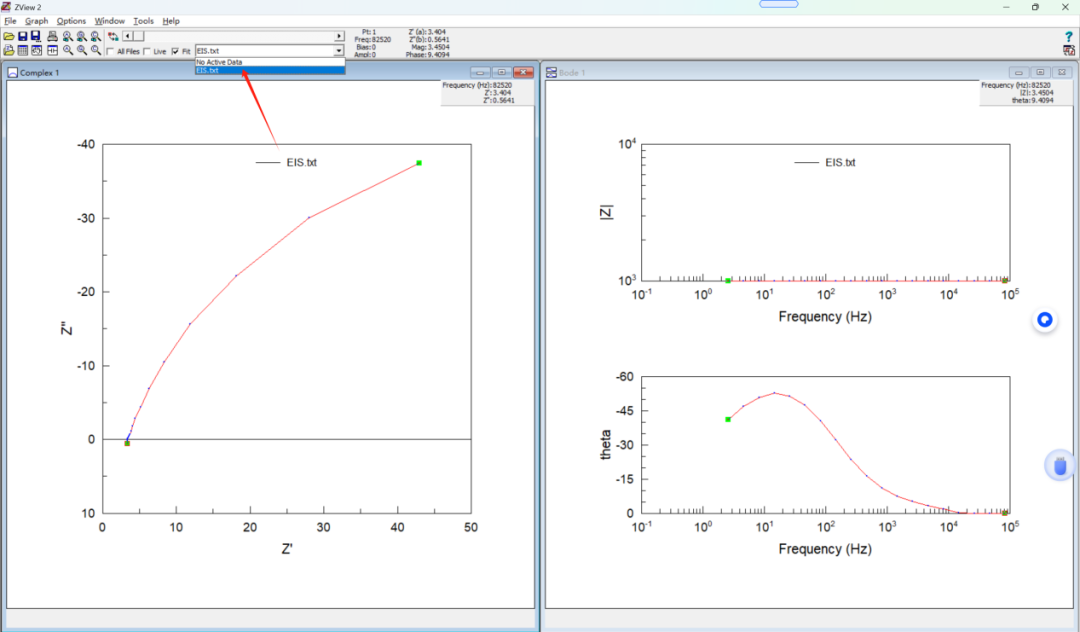1080x632 pixels.
Task: Click the swap data red-green arrows icon
Action: (x=113, y=36)
